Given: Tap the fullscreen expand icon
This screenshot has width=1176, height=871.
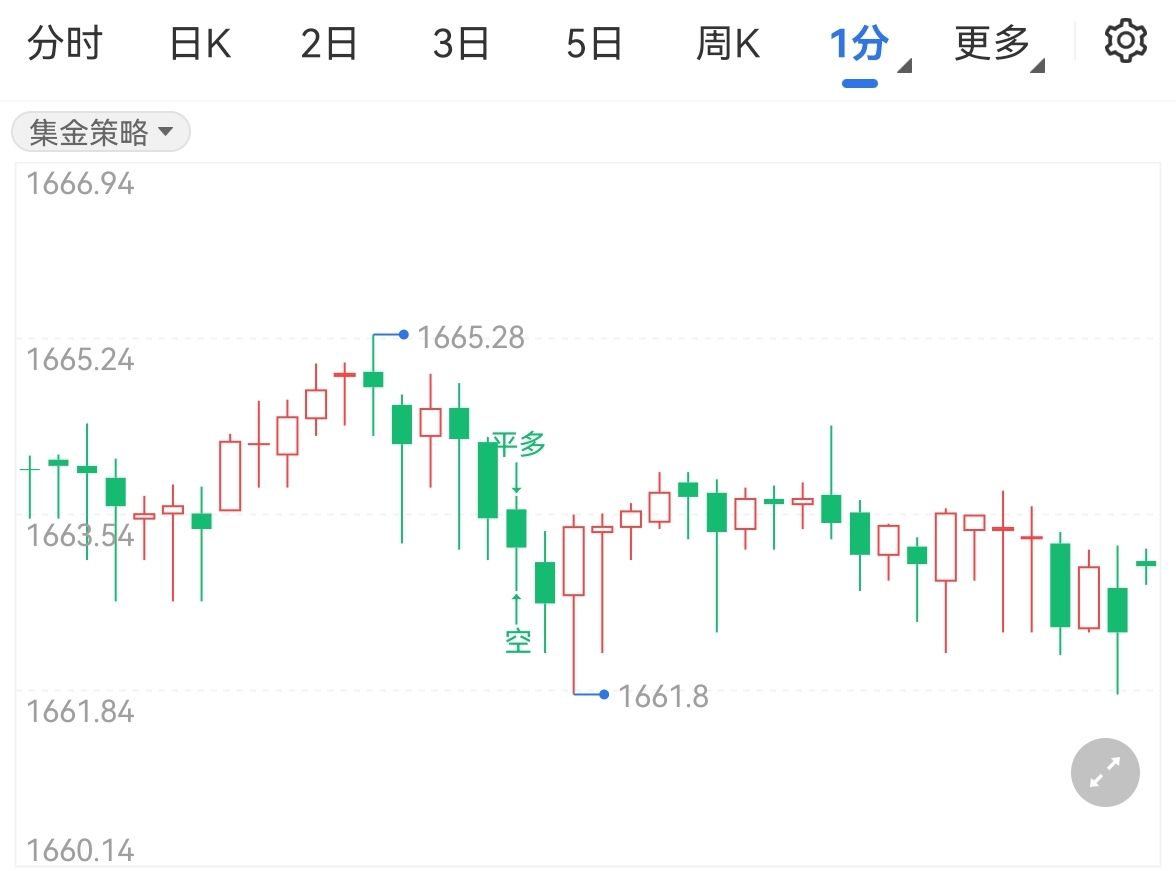Looking at the screenshot, I should click(x=1104, y=773).
